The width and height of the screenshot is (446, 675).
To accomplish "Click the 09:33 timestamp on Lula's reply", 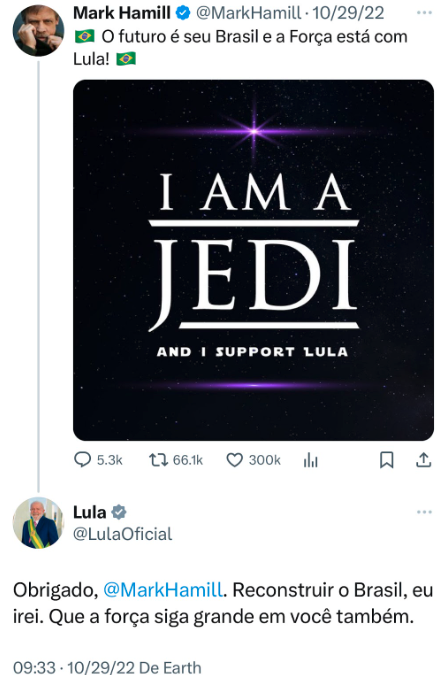I will click(34, 668).
